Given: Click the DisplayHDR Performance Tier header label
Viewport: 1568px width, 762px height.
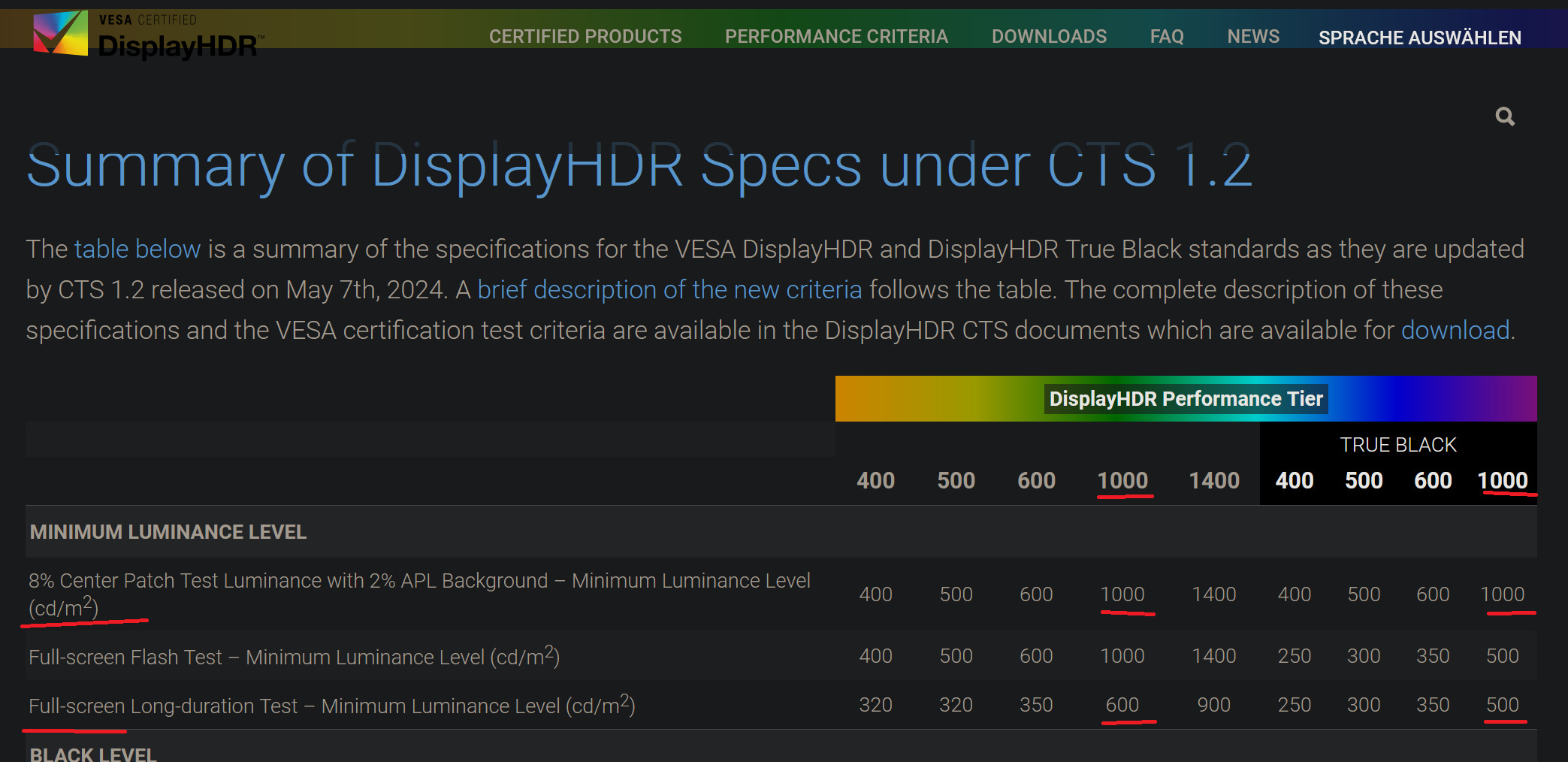Looking at the screenshot, I should (x=1186, y=399).
